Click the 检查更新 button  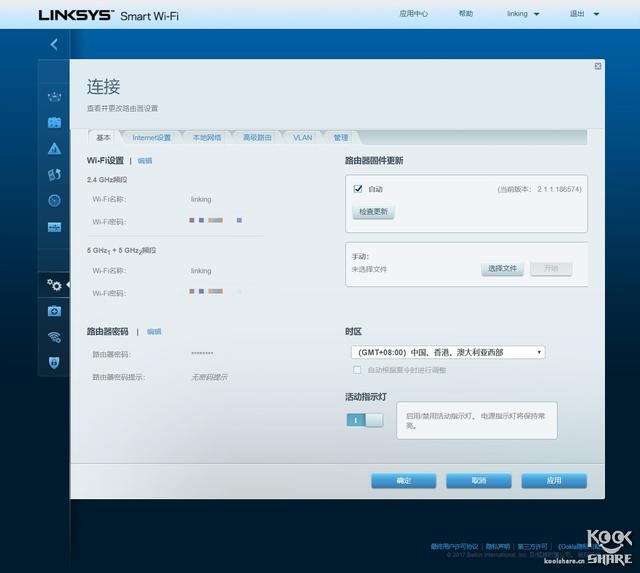pos(373,211)
